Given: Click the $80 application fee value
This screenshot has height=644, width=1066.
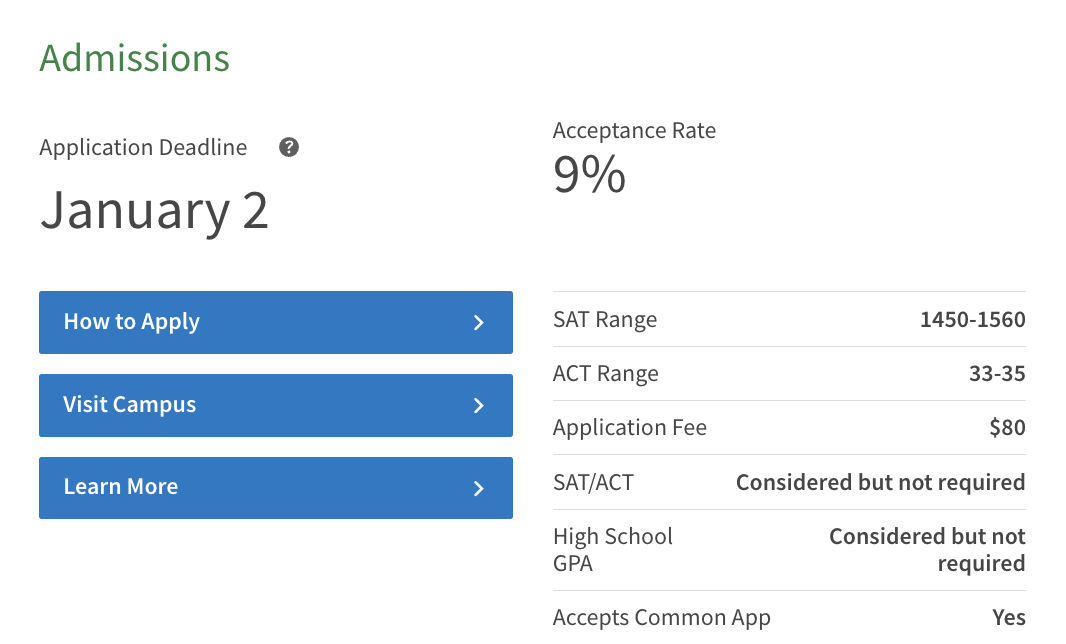Looking at the screenshot, I should tap(1008, 427).
